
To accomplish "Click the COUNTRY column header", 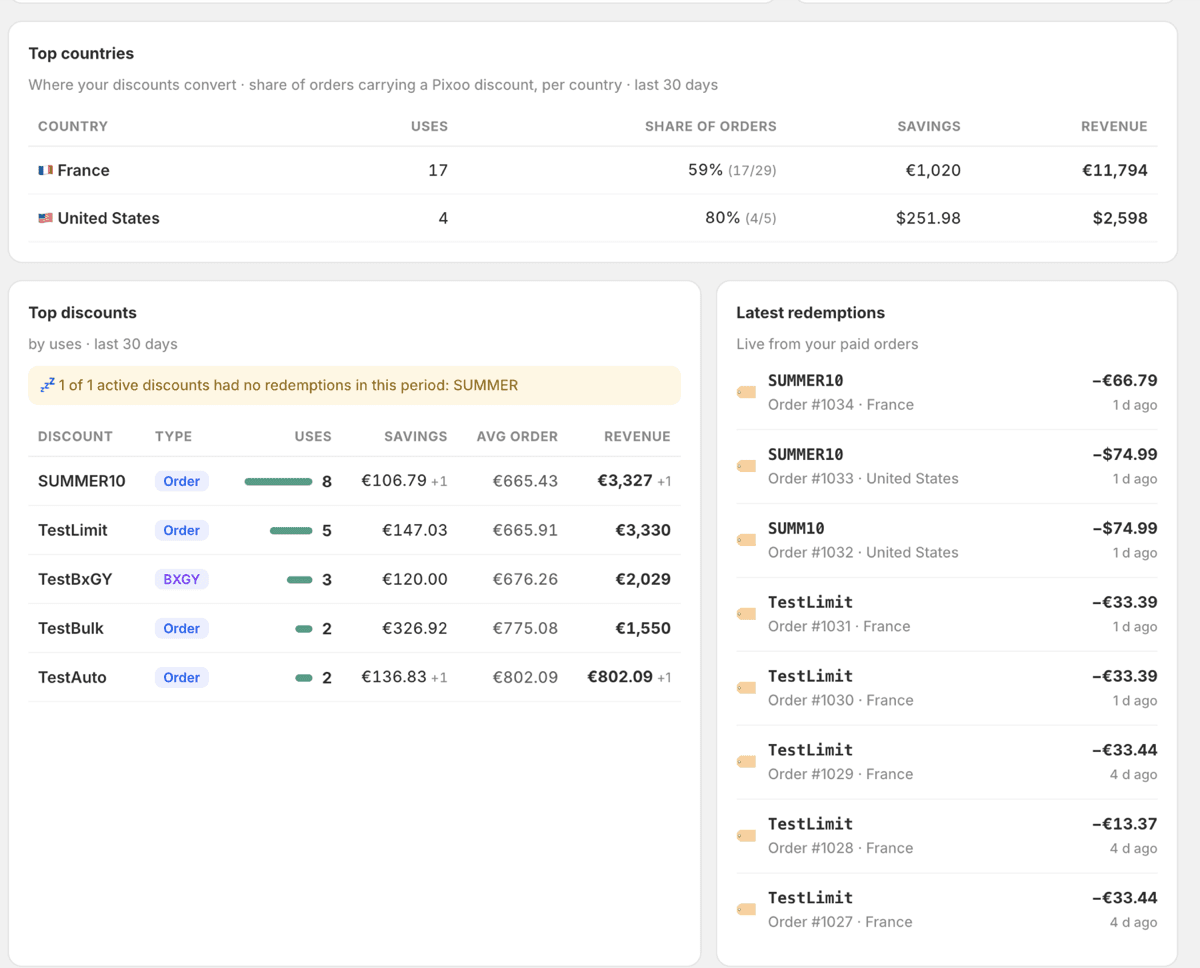I will pos(73,126).
